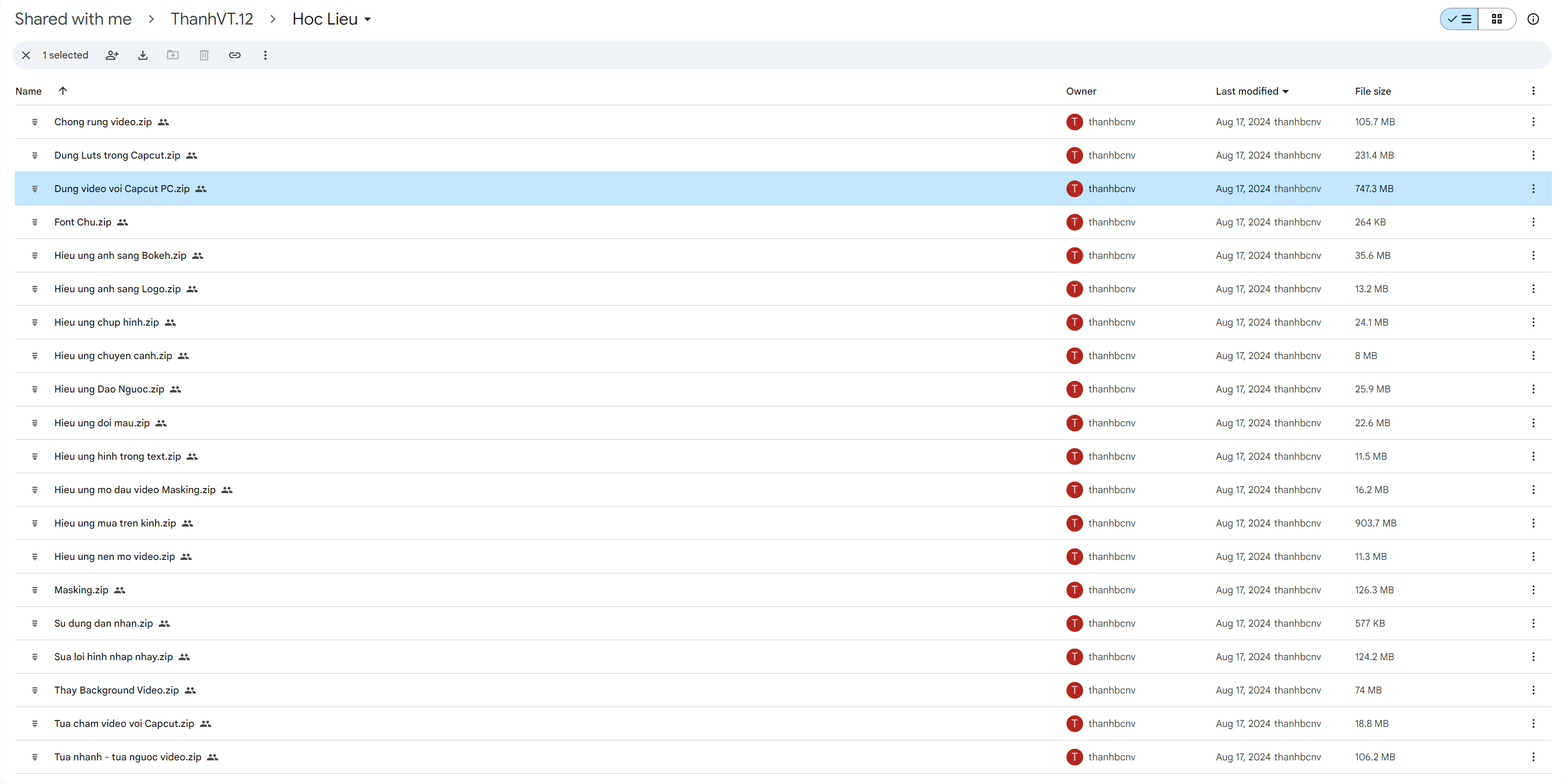Open the three-dot menu for Font Chu.zip
The image size is (1563, 784).
(1533, 222)
